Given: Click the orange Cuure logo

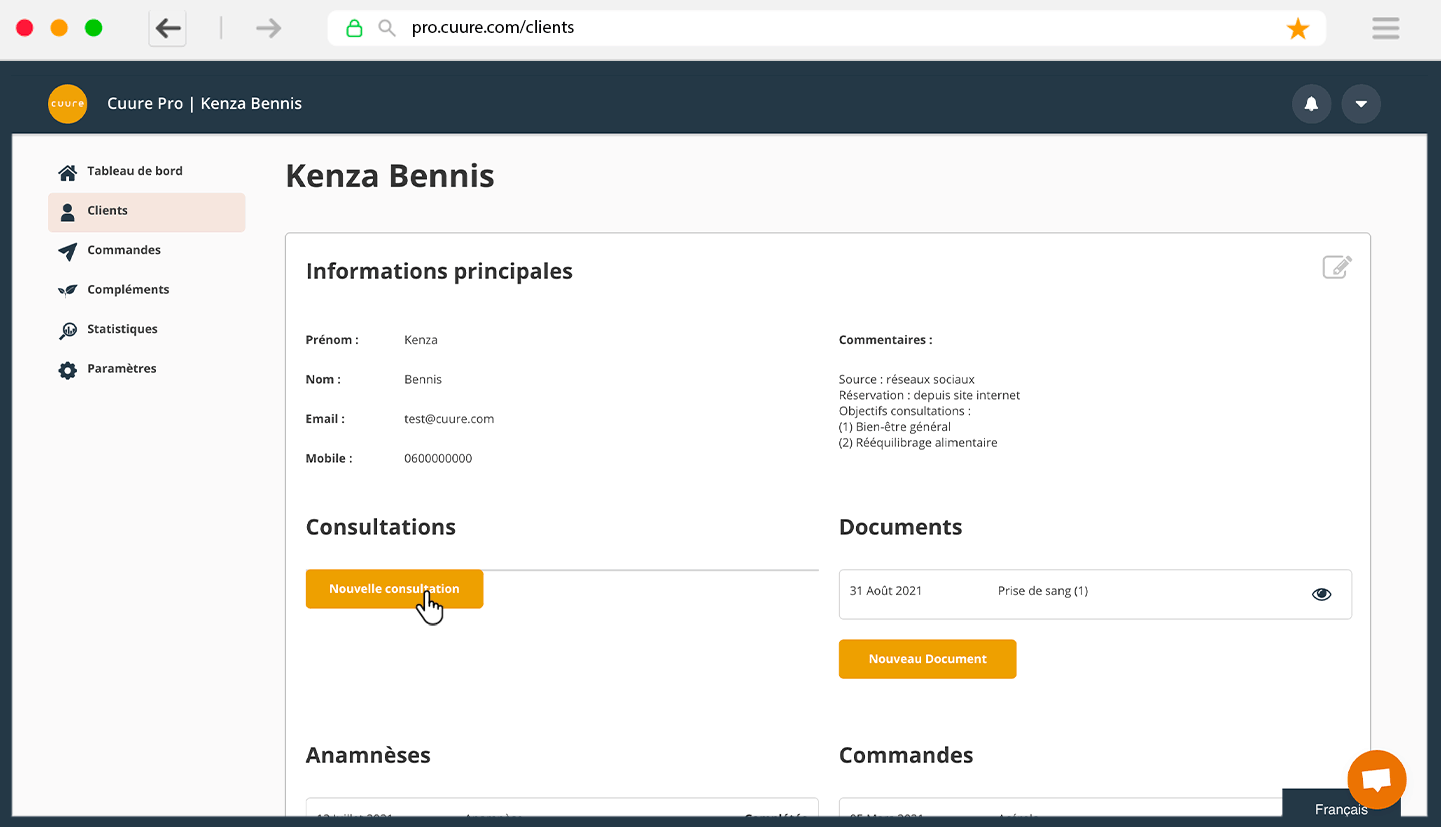Looking at the screenshot, I should click(x=68, y=104).
